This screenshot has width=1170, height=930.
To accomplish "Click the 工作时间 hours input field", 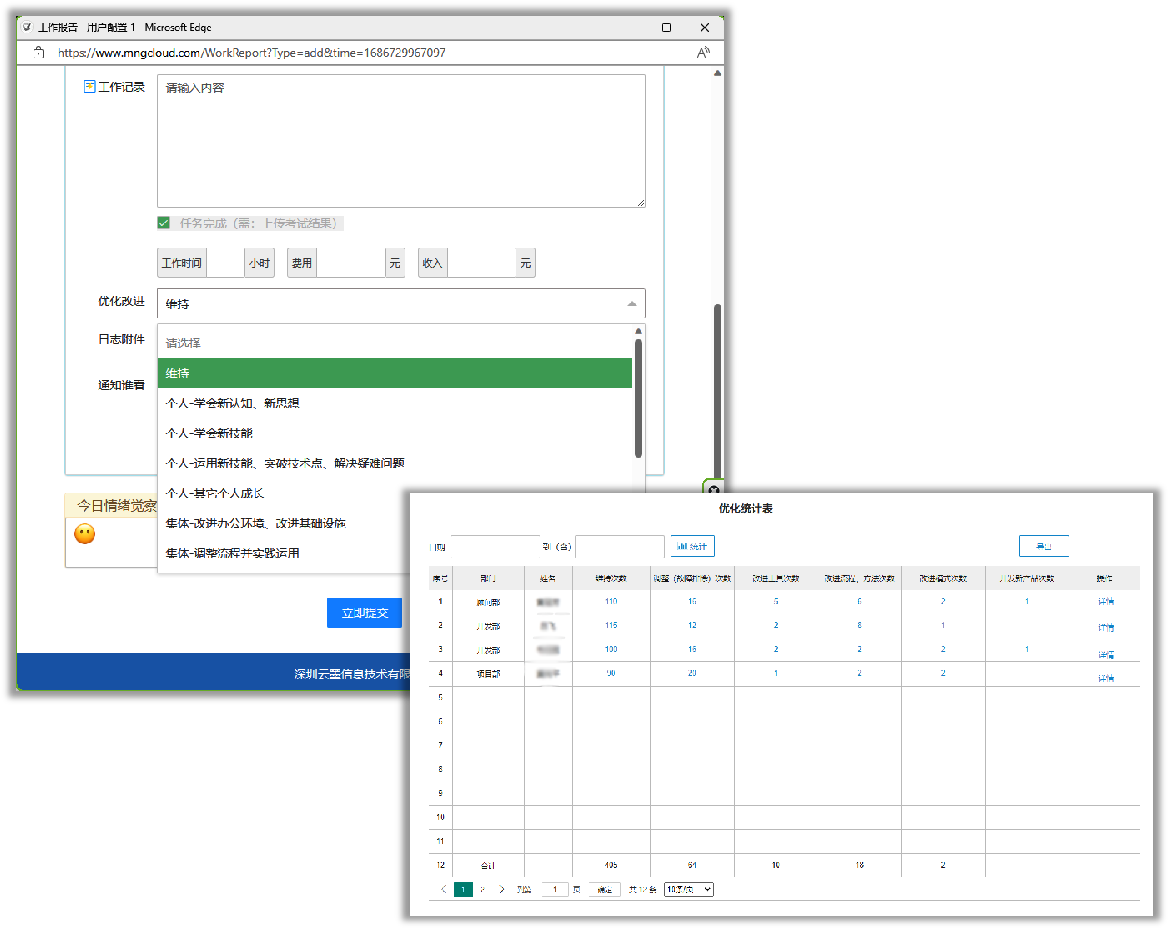I will (x=225, y=263).
